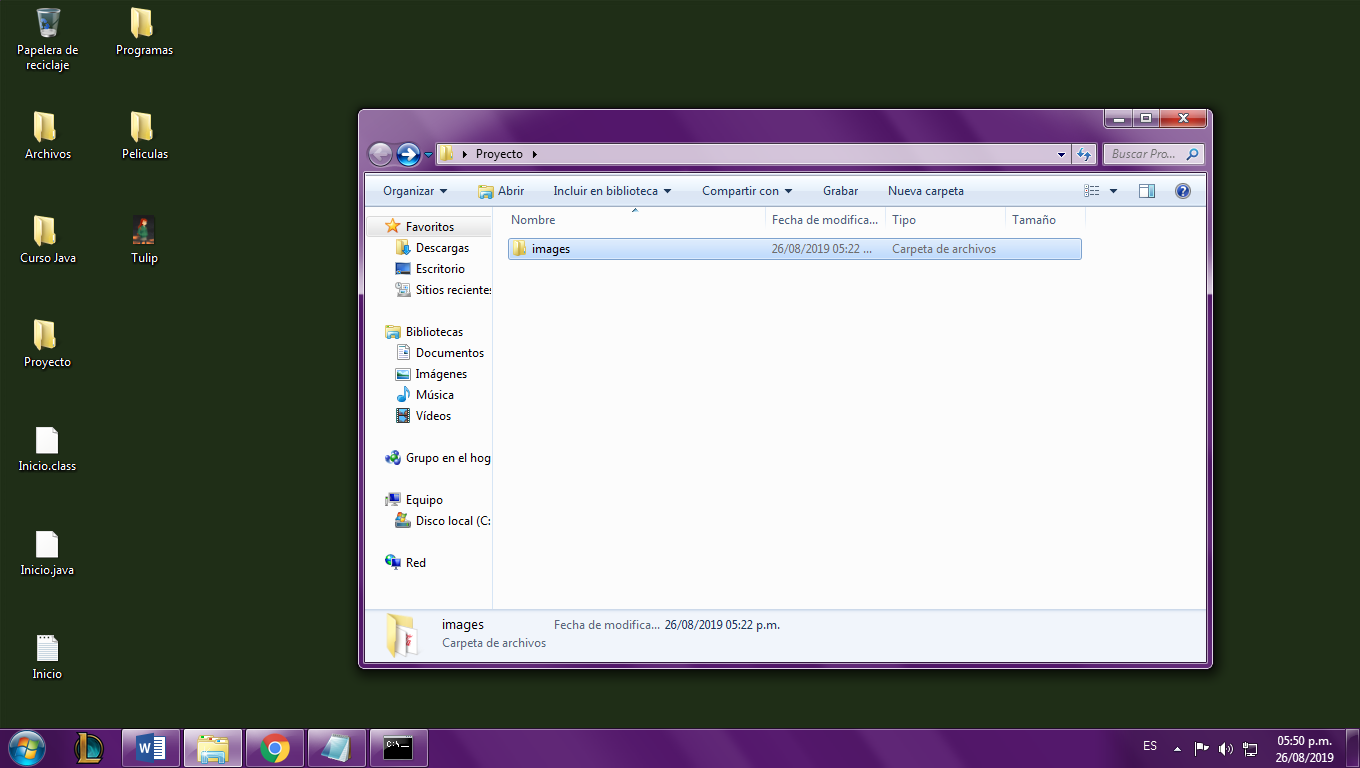The image size is (1360, 768).
Task: Show hidden tray icons arrow
Action: [x=1177, y=748]
